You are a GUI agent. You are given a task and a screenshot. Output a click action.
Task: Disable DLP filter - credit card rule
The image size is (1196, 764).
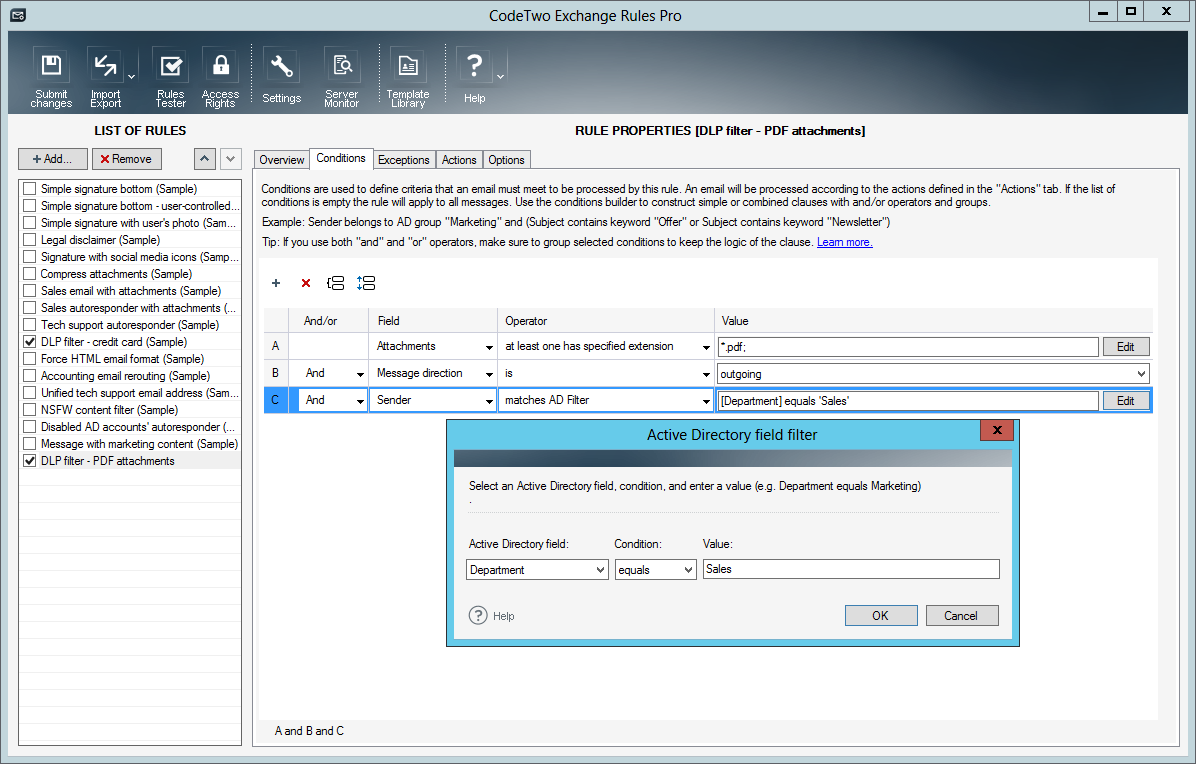(x=30, y=342)
